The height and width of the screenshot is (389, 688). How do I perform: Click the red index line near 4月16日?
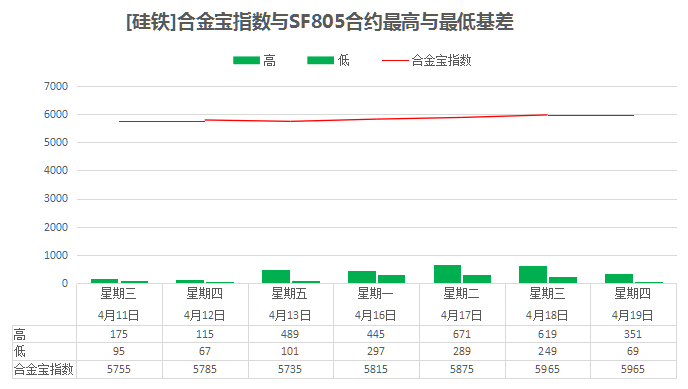[x=376, y=119]
